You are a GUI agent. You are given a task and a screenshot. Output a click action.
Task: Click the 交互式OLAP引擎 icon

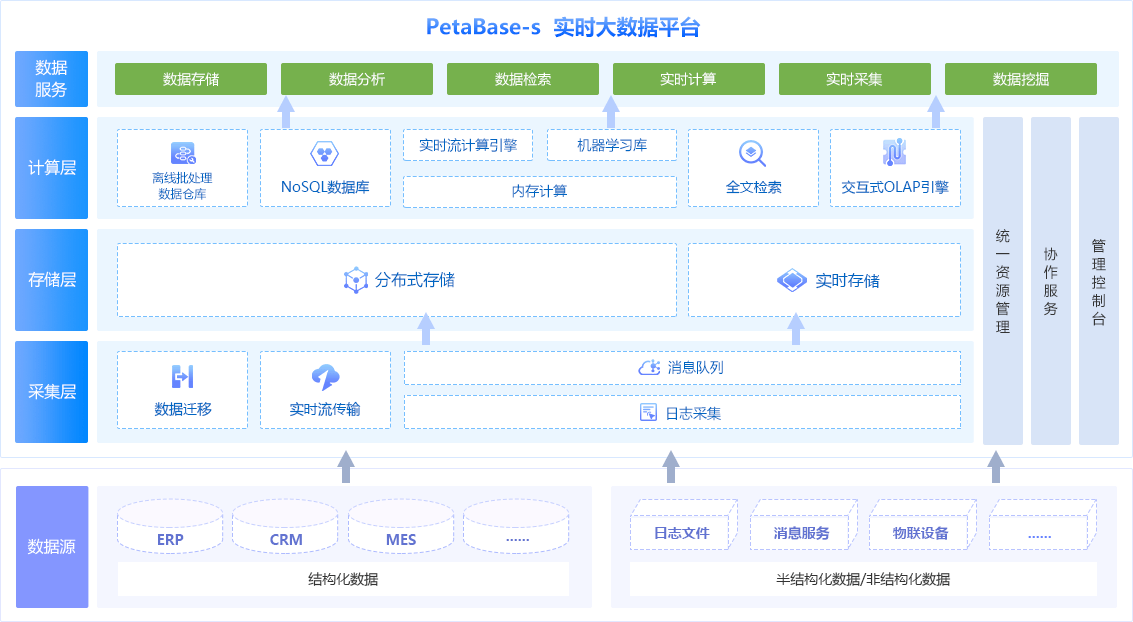click(x=895, y=152)
